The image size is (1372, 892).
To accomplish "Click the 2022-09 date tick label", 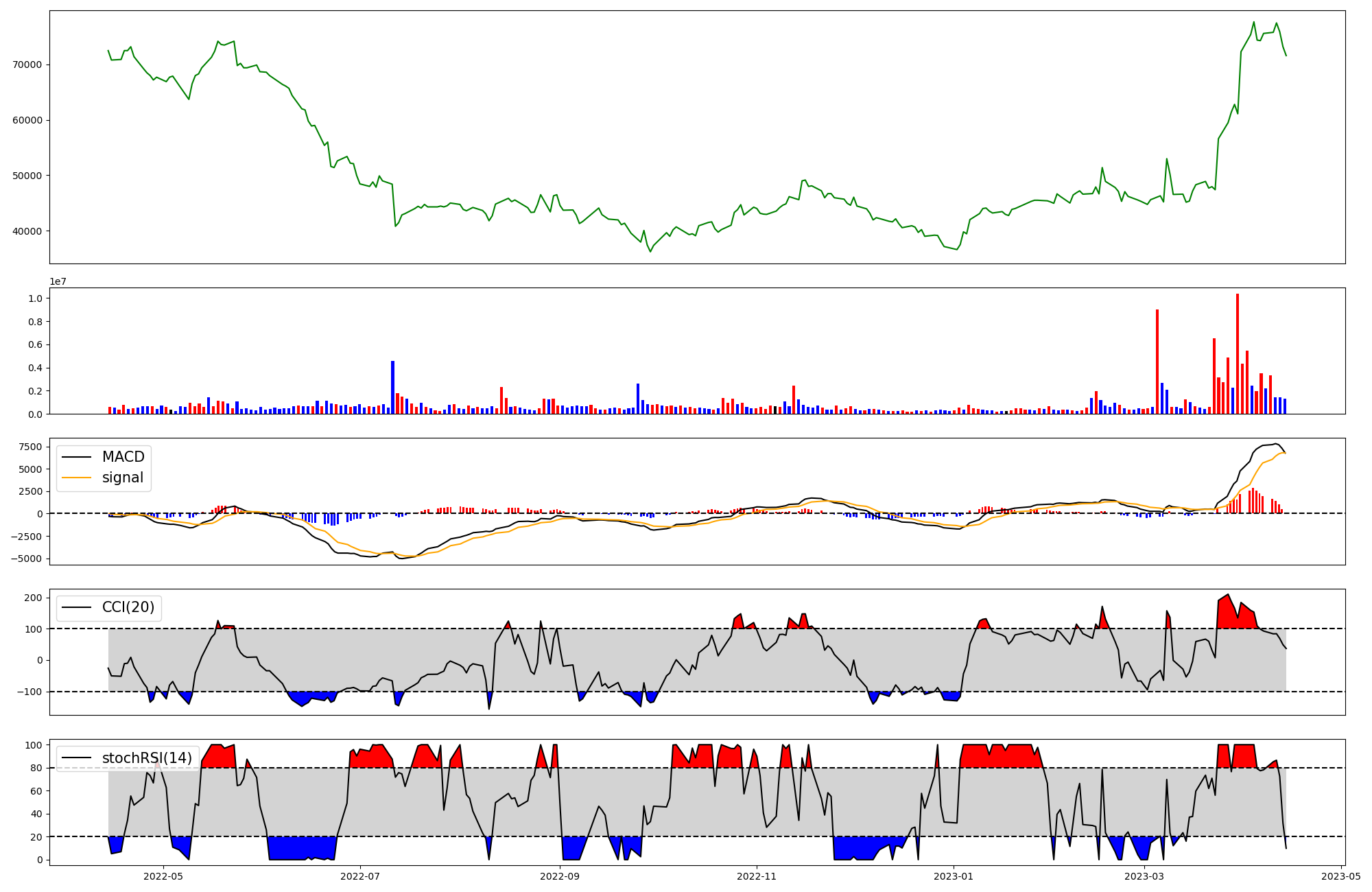I will [x=560, y=876].
